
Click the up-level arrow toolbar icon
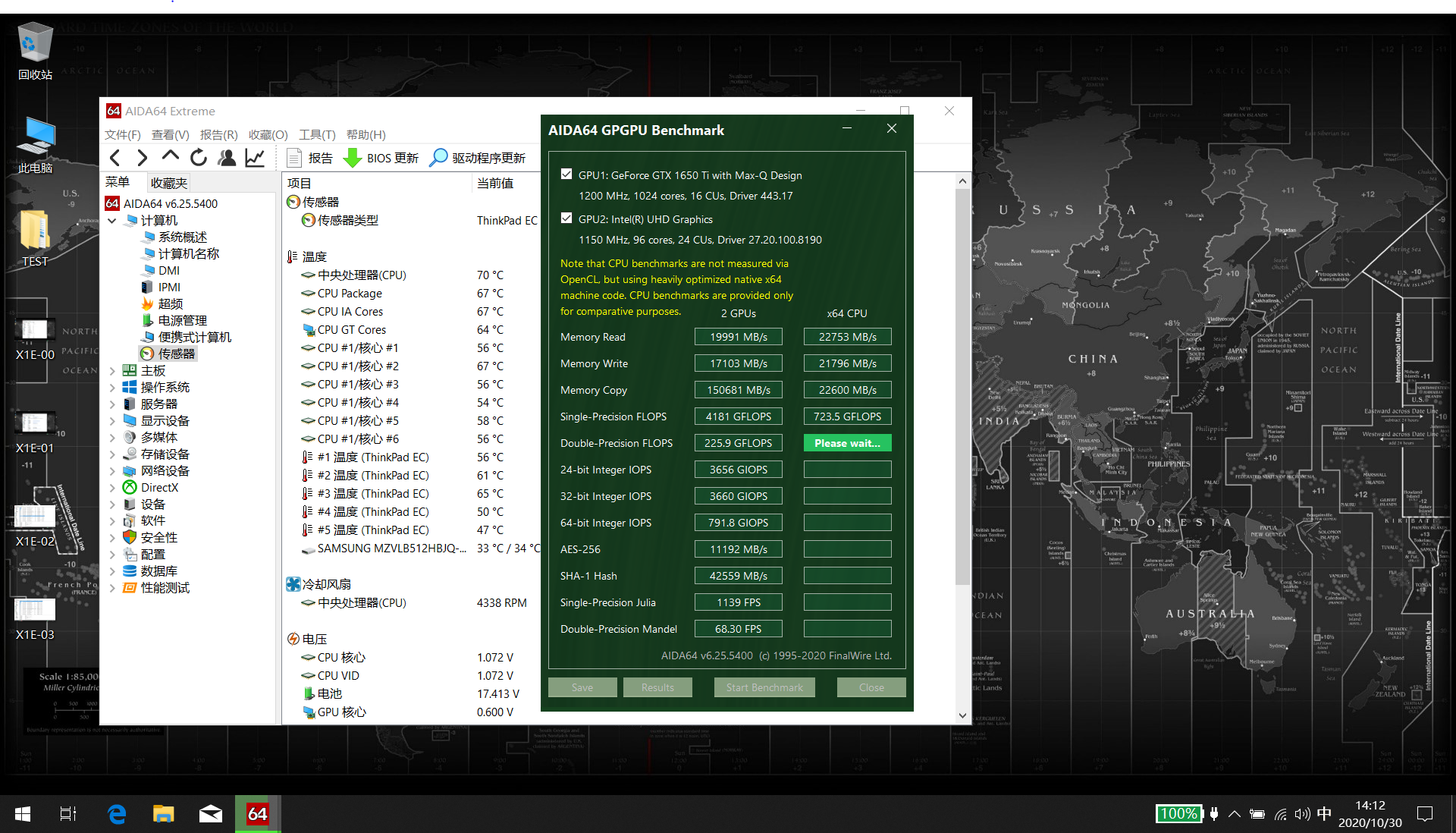171,157
